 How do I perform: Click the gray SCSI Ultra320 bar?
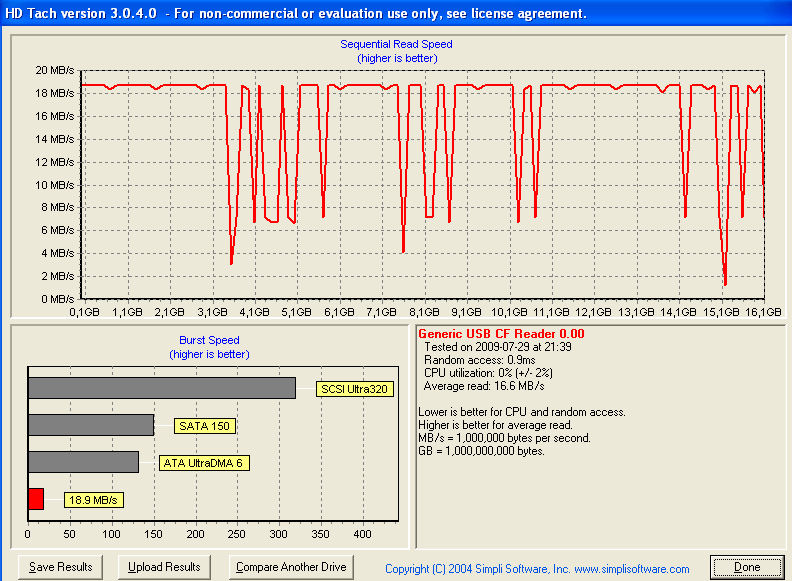click(x=161, y=388)
